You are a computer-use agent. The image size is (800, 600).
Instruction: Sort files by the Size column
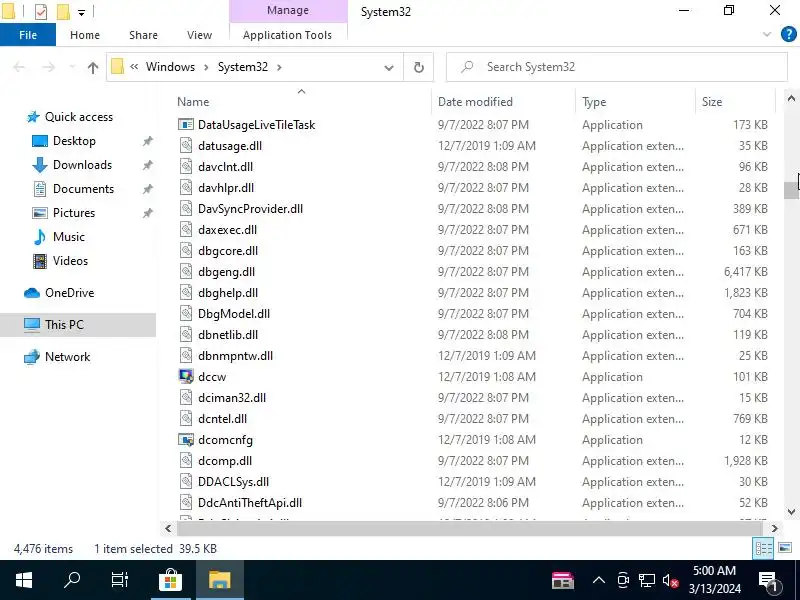click(x=712, y=102)
